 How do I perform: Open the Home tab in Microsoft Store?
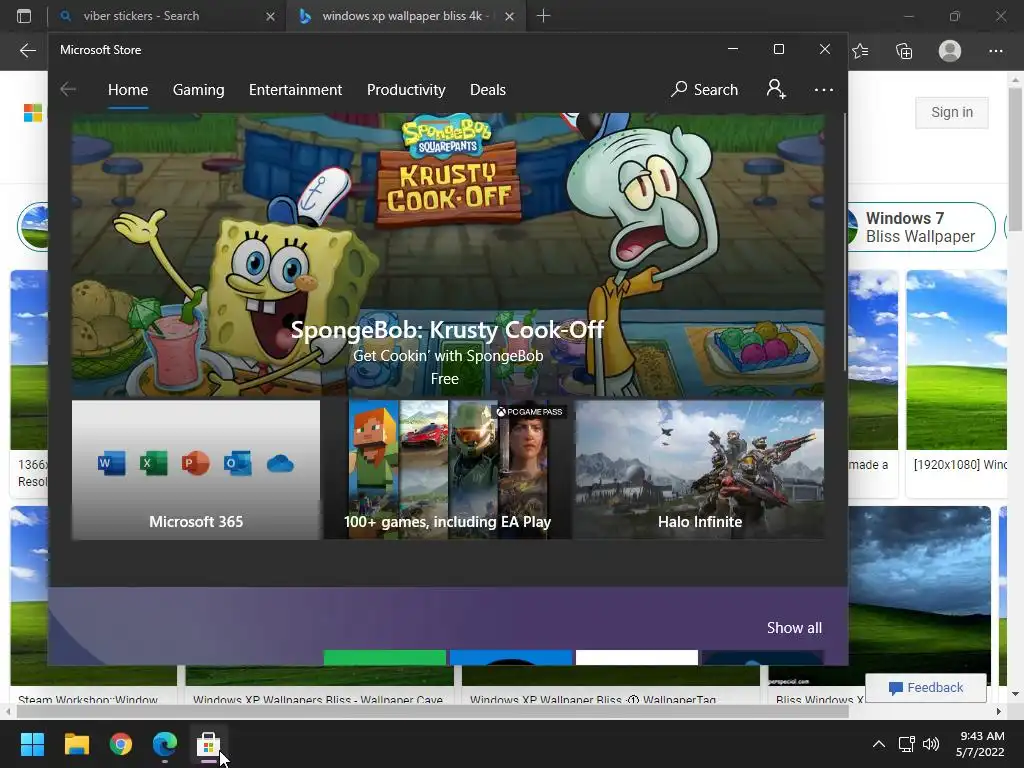point(128,89)
